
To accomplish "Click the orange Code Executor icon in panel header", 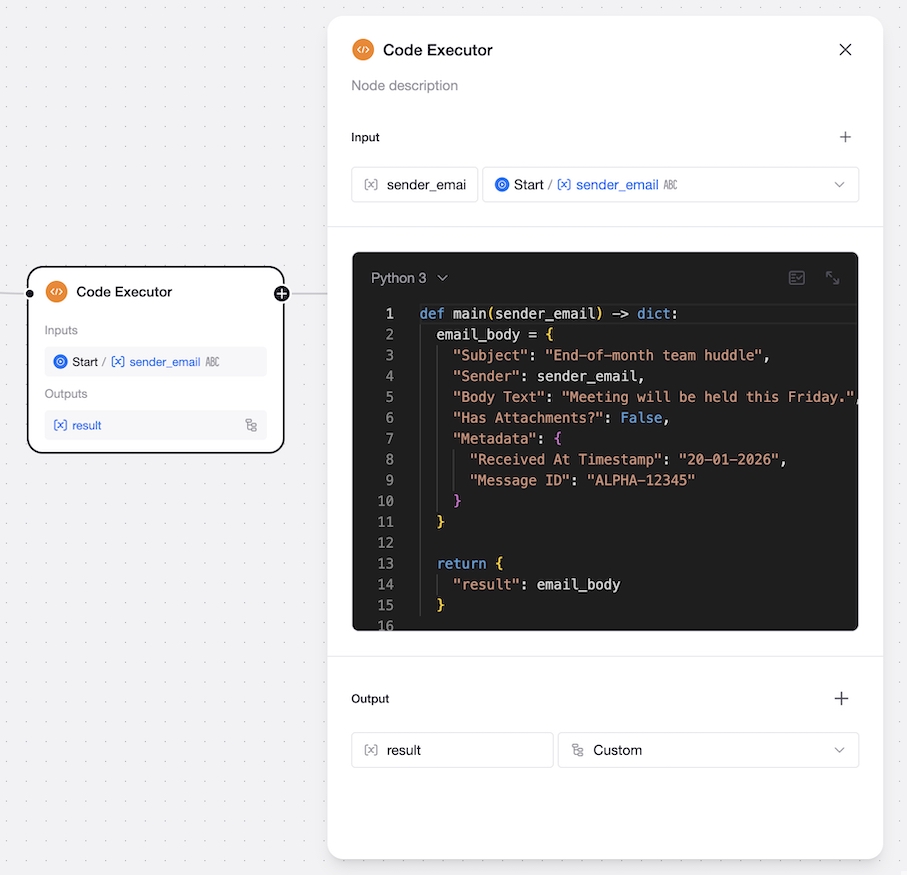I will click(363, 50).
